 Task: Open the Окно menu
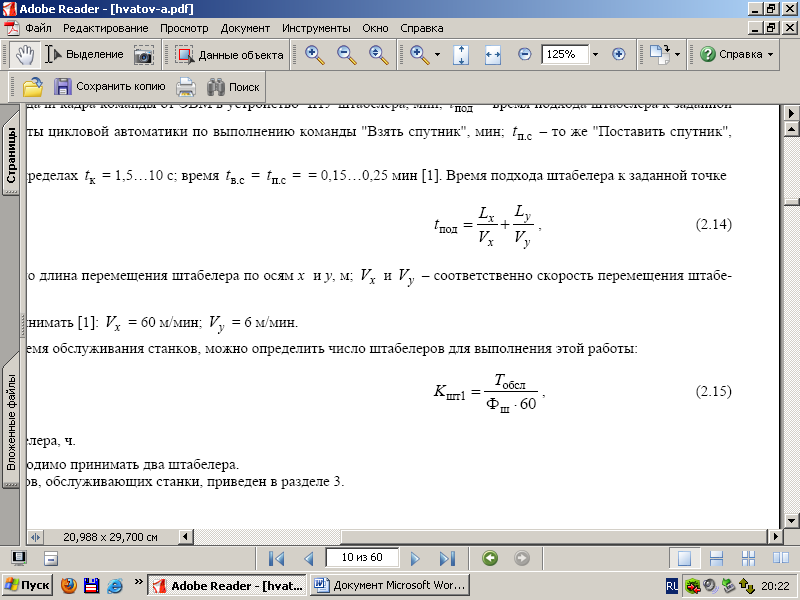(x=375, y=29)
